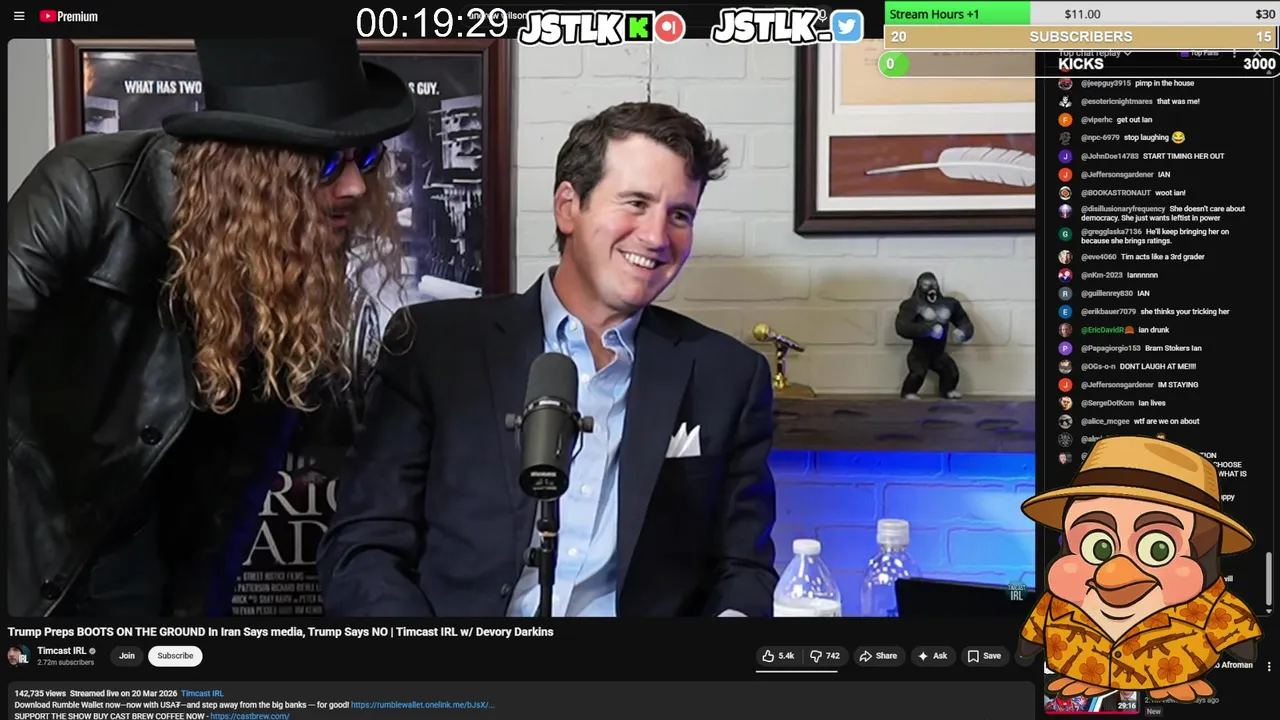Open the castbrew.com link

point(250,716)
